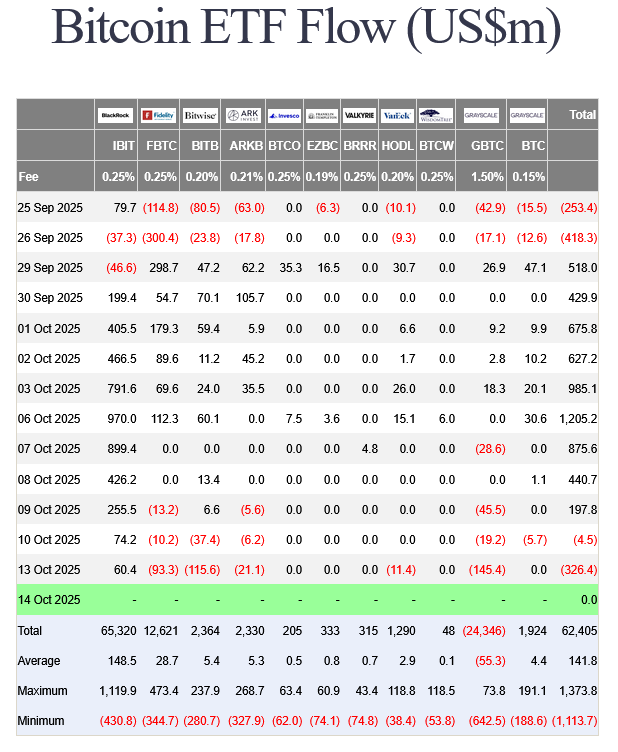Click the Fee row label

click(x=29, y=177)
